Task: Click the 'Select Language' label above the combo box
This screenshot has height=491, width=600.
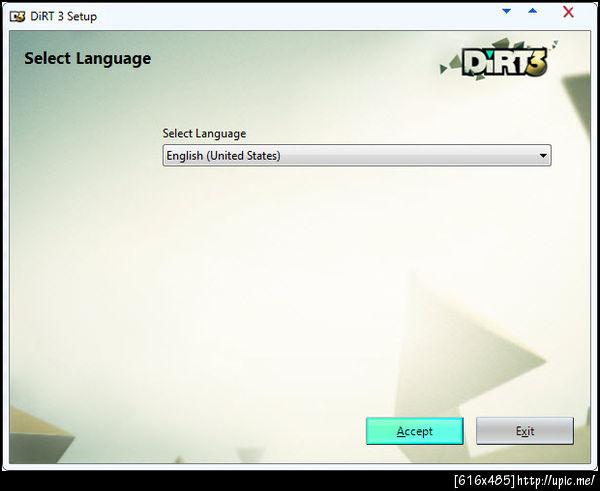Action: click(204, 134)
